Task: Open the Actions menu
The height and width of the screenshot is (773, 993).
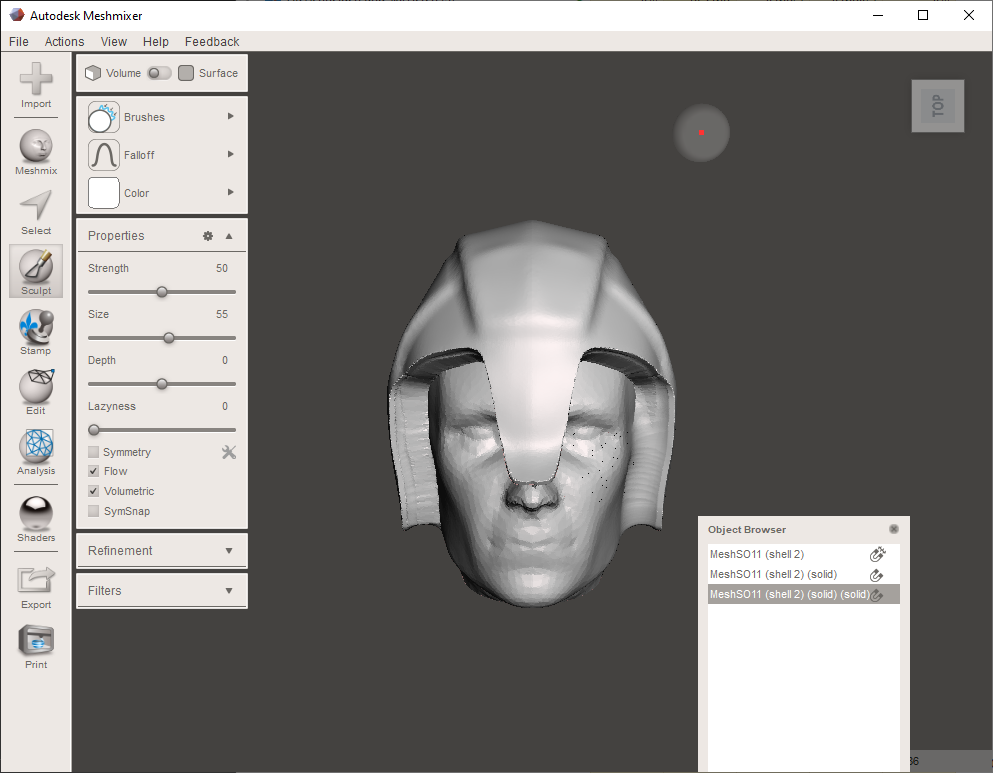Action: 64,41
